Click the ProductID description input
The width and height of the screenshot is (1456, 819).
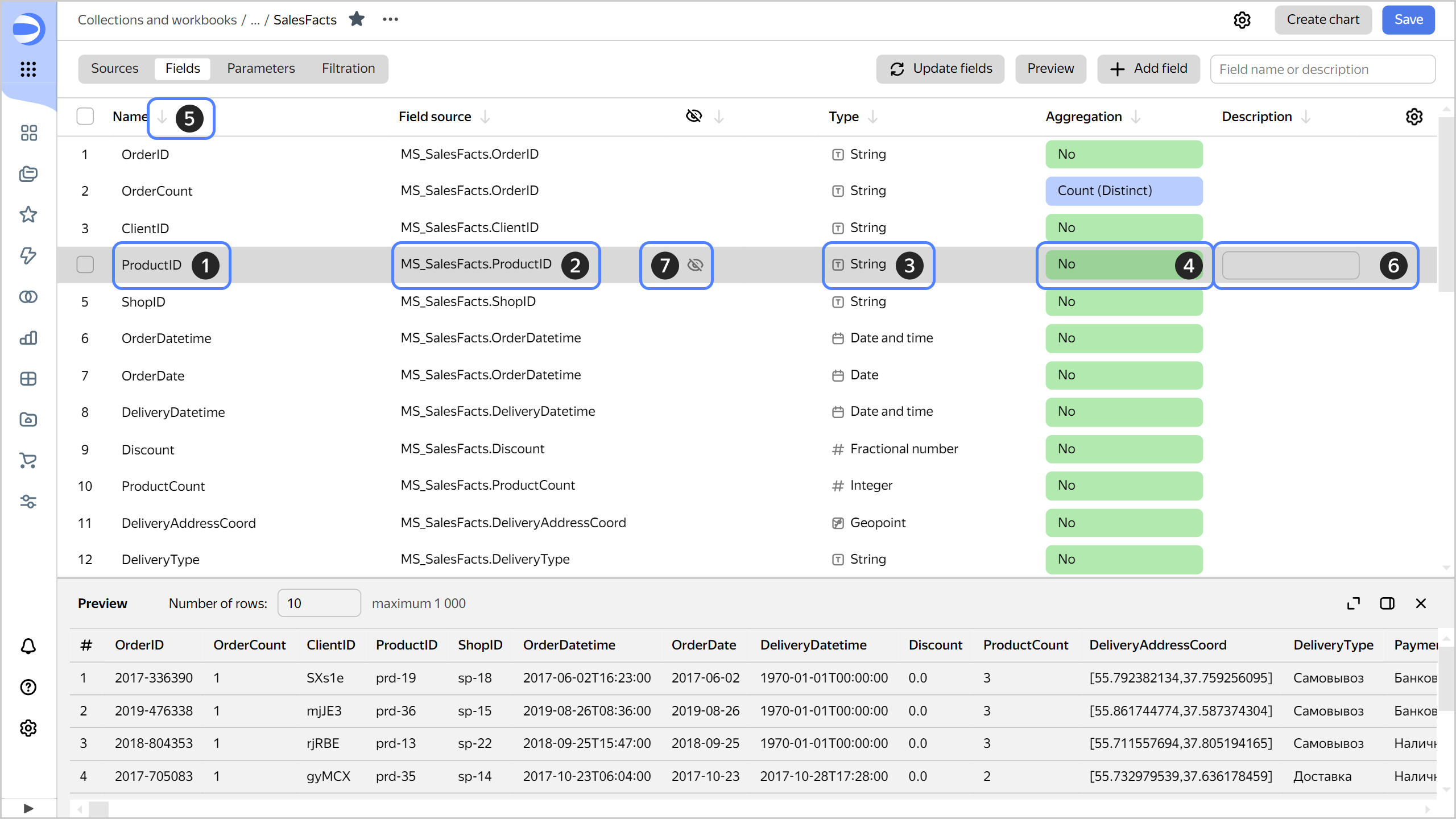[x=1291, y=266]
